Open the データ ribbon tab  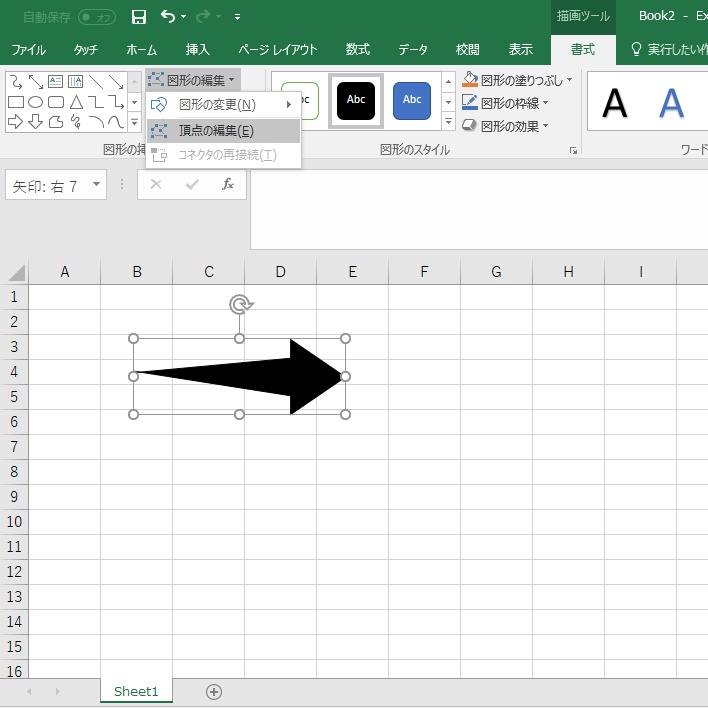pyautogui.click(x=413, y=49)
